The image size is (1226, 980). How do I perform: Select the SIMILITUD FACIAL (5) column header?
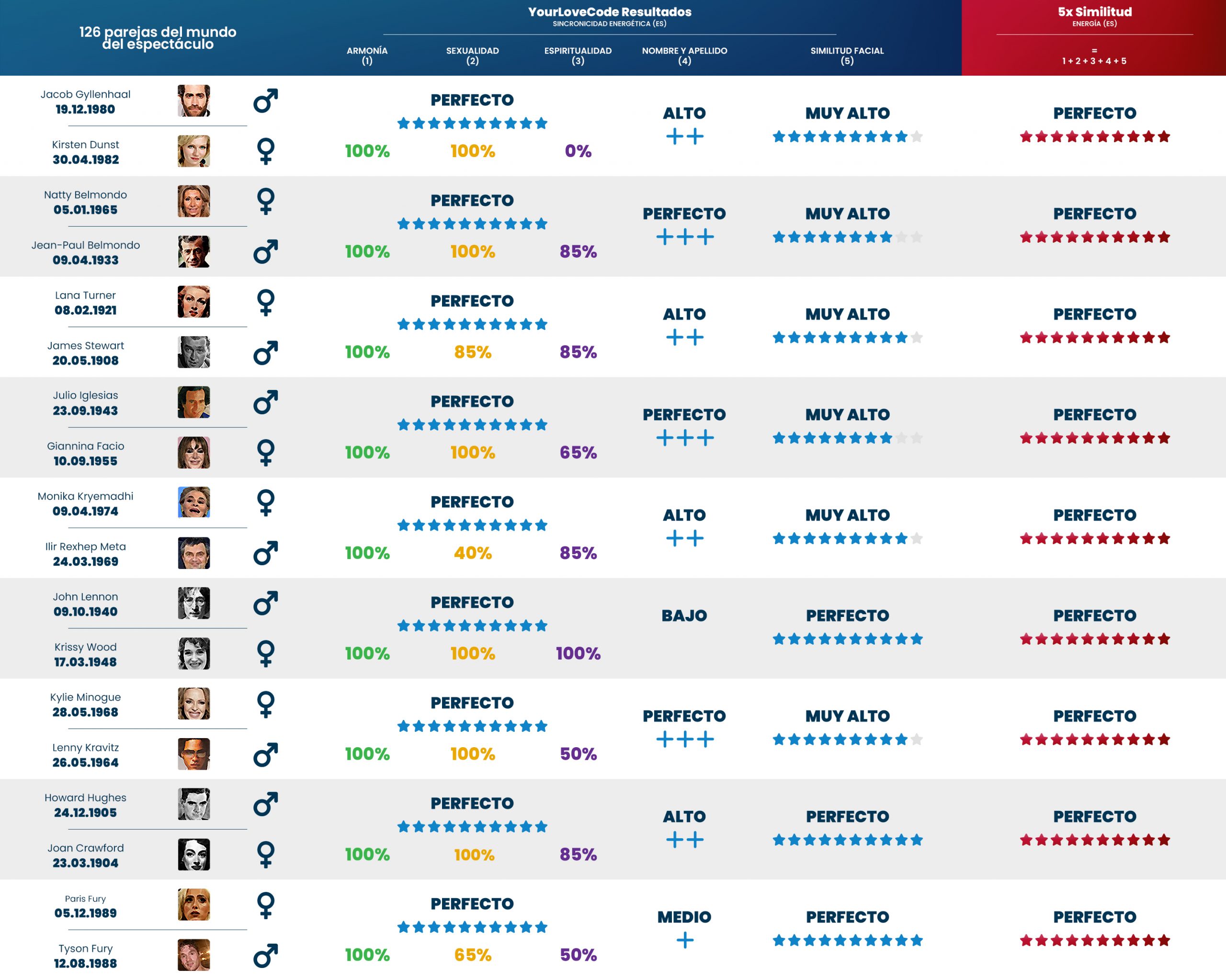pyautogui.click(x=847, y=56)
